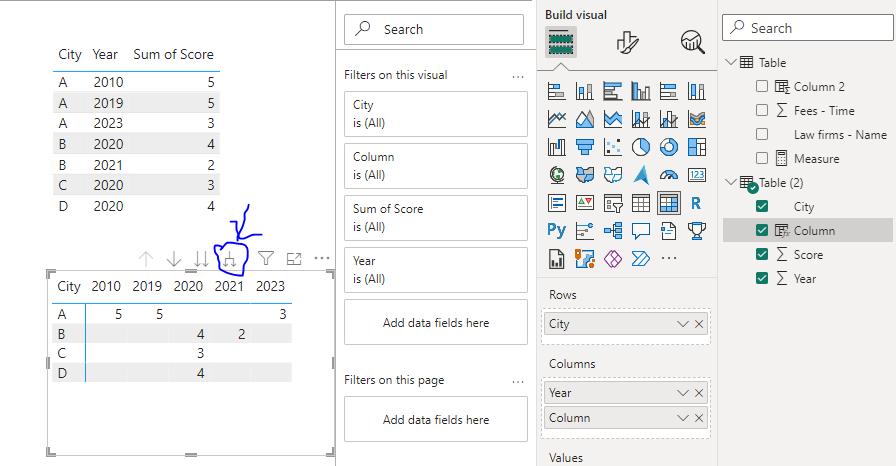Select the Clustered column chart visual
The image size is (896, 466).
[x=641, y=91]
